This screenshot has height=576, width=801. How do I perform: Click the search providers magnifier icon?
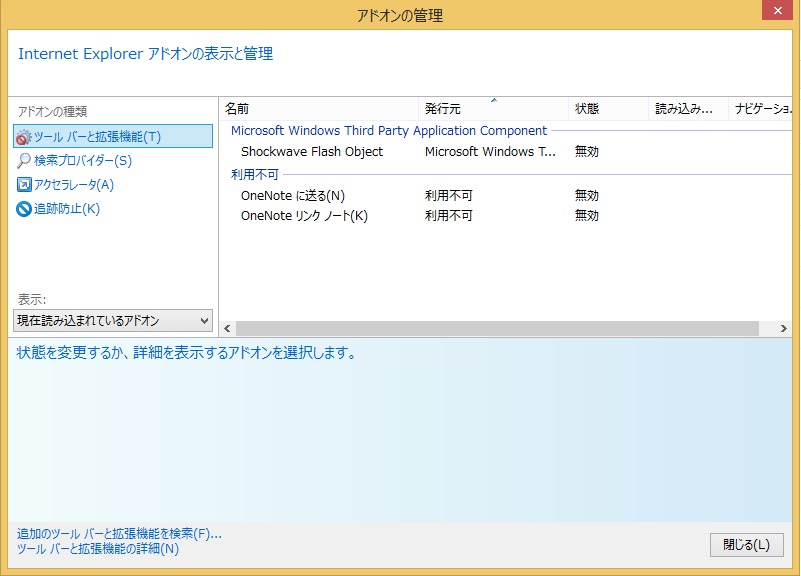pos(23,161)
